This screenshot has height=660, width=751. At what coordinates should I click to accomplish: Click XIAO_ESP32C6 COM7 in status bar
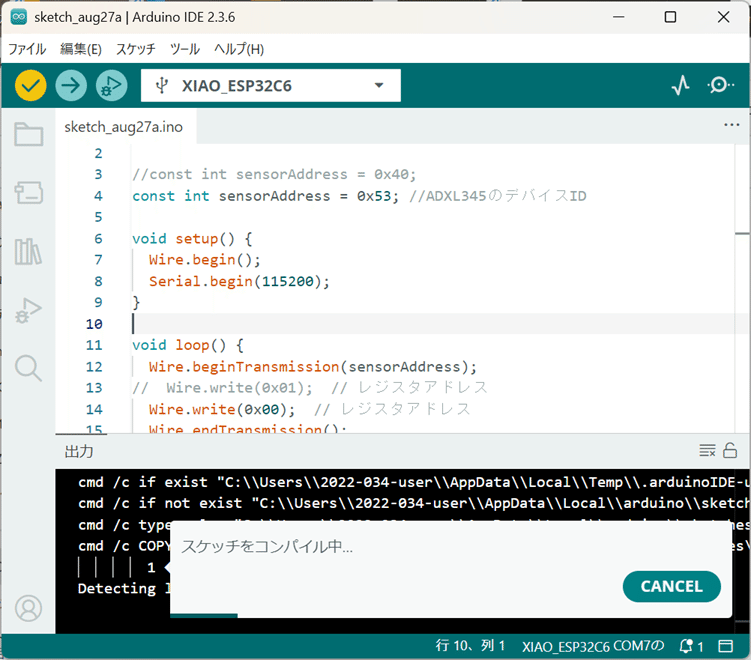coord(593,647)
